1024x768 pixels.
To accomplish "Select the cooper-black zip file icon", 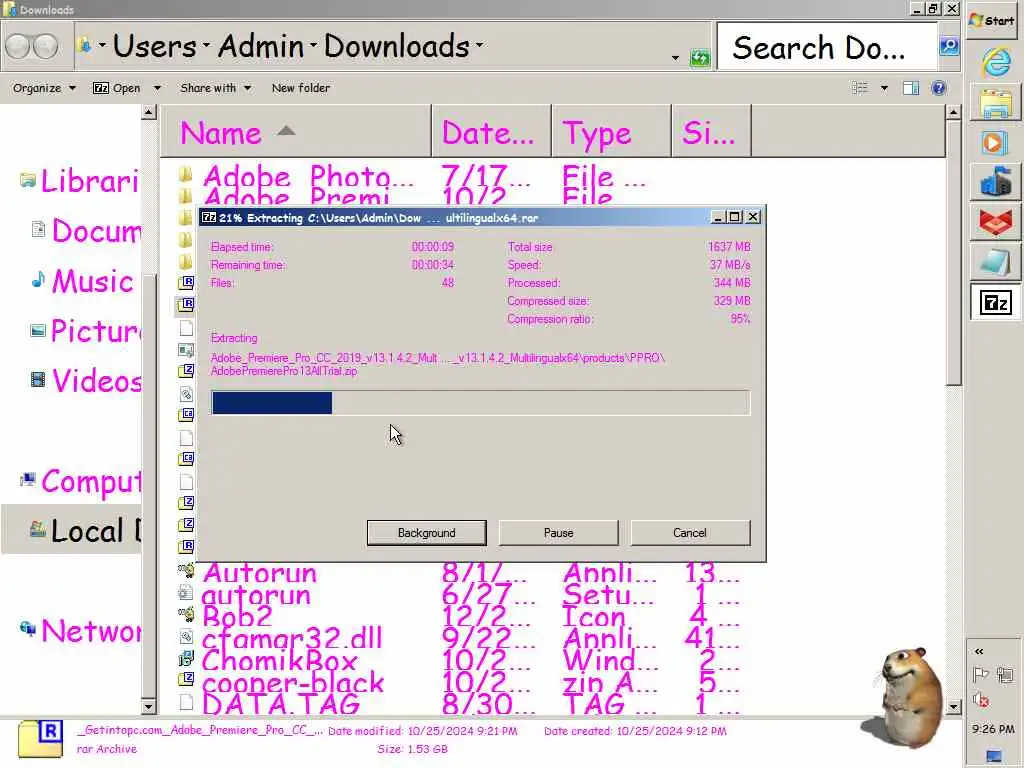I will [x=185, y=679].
